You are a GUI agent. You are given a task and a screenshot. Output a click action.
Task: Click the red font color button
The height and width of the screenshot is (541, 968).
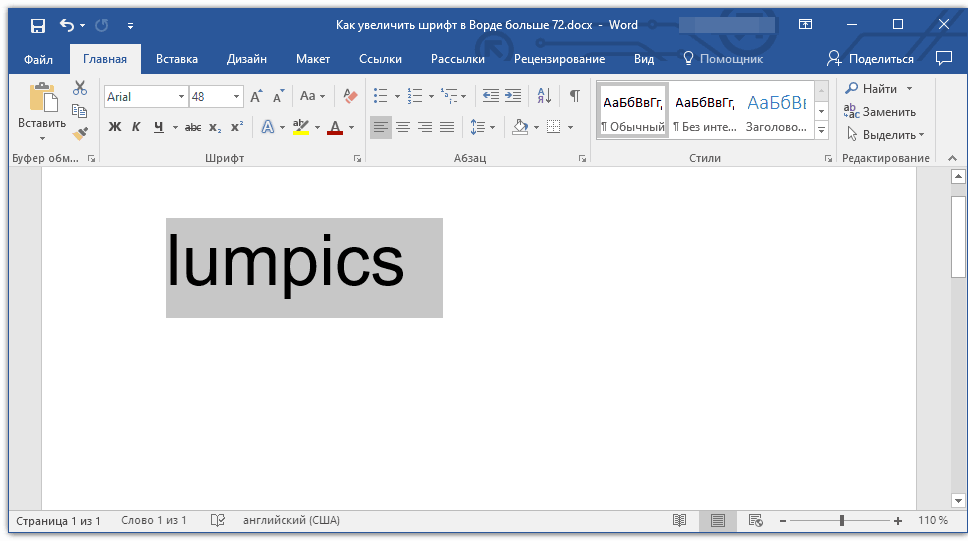(334, 127)
